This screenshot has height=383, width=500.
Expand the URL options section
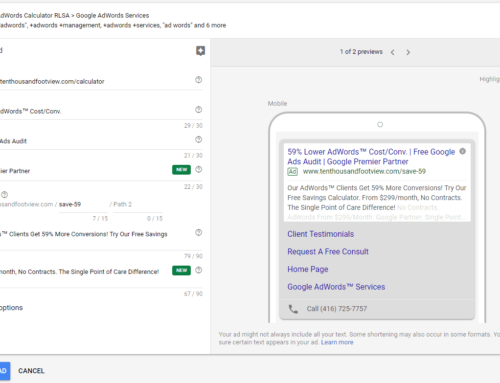point(11,308)
